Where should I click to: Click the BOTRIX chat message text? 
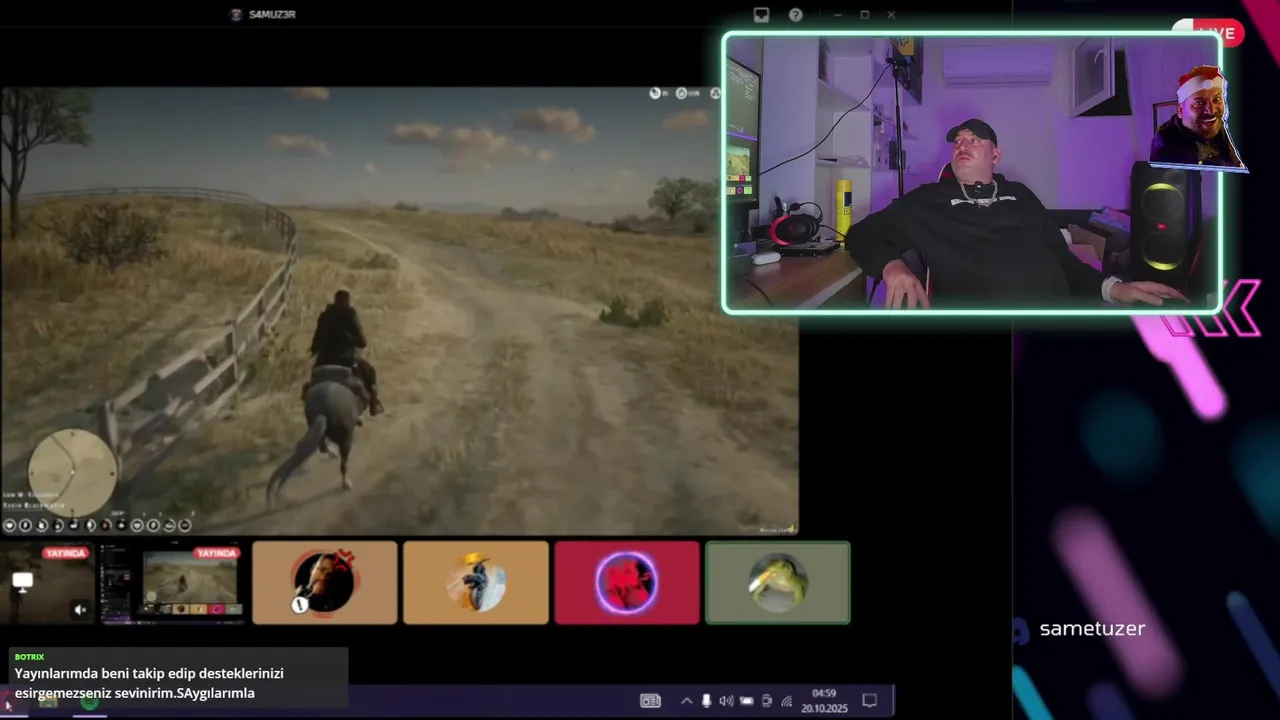point(149,683)
